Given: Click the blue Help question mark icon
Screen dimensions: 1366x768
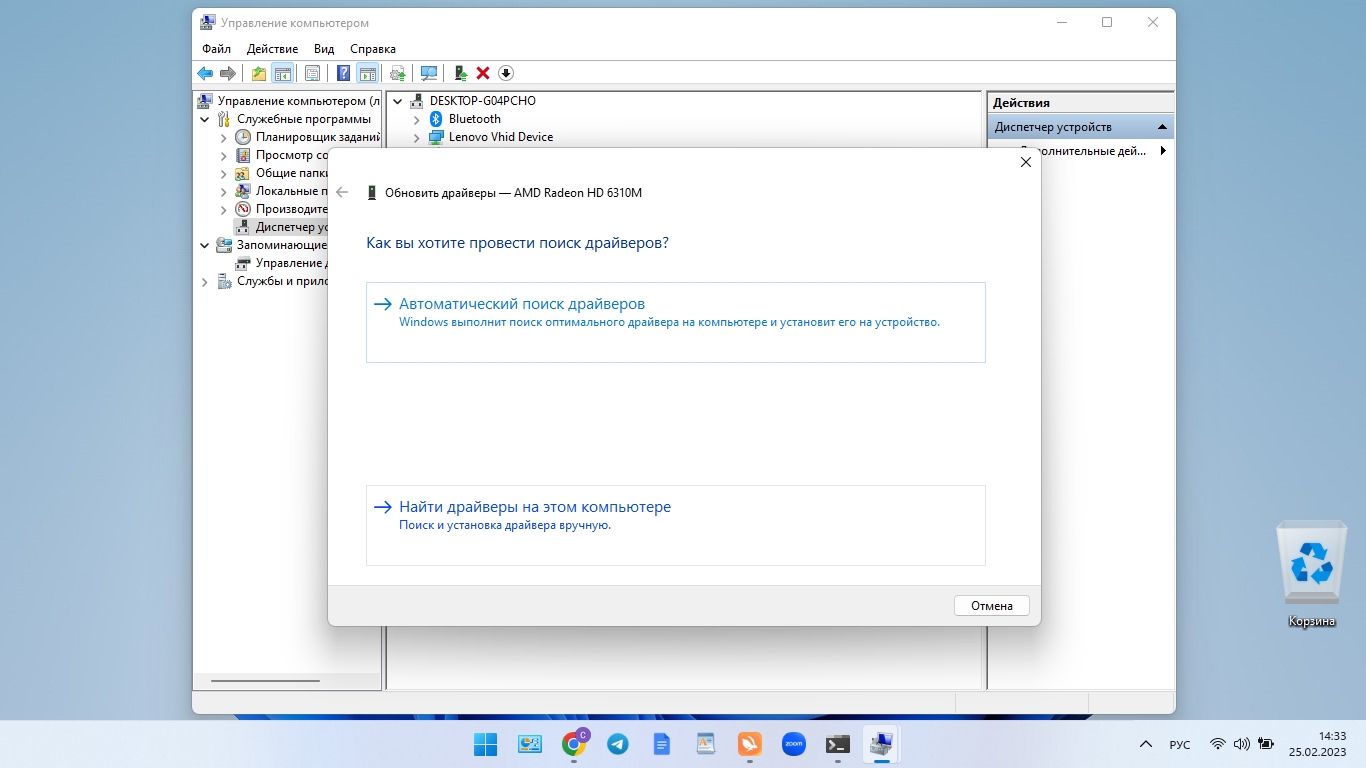Looking at the screenshot, I should coord(343,73).
